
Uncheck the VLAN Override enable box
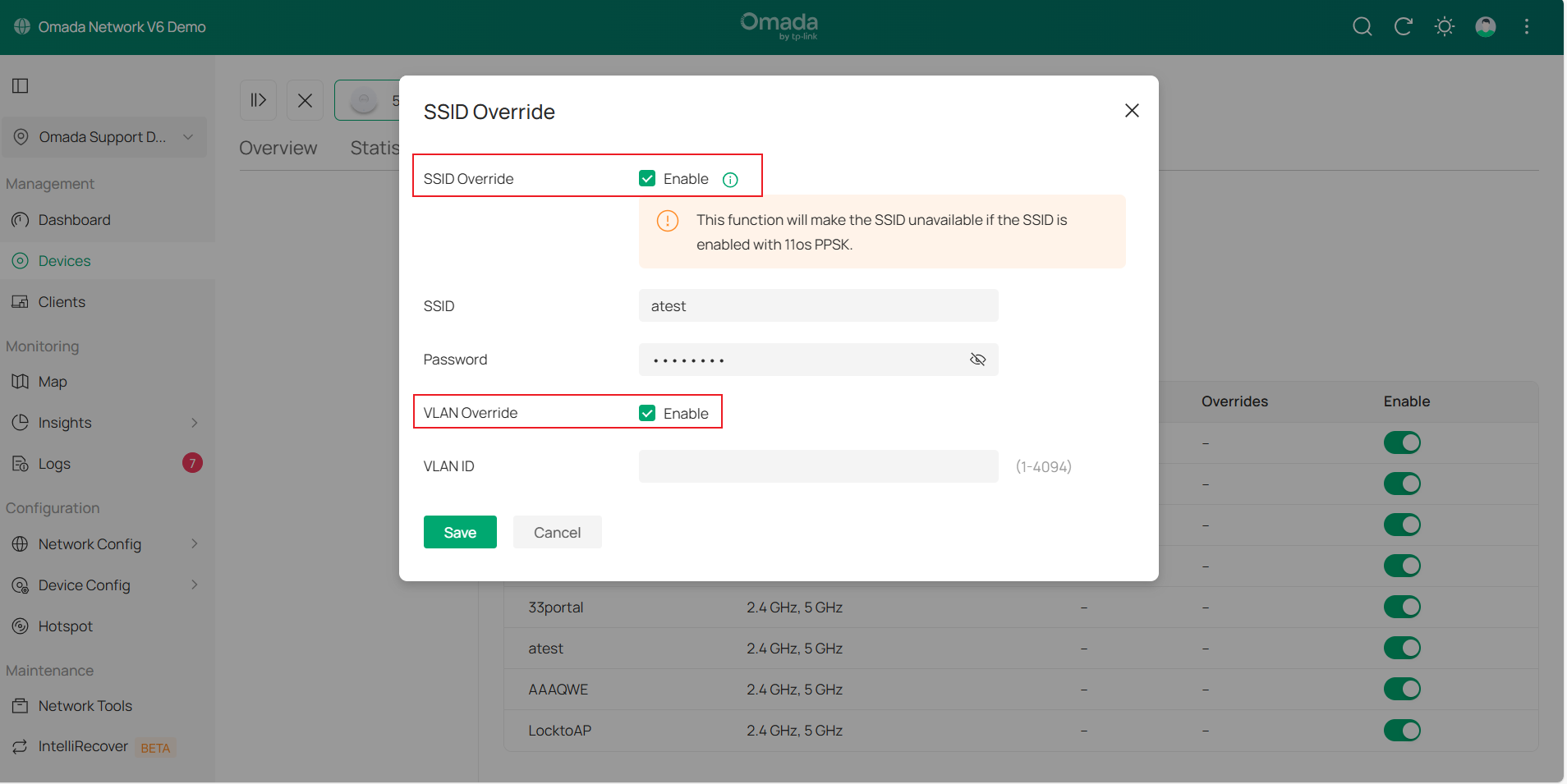pyautogui.click(x=647, y=413)
